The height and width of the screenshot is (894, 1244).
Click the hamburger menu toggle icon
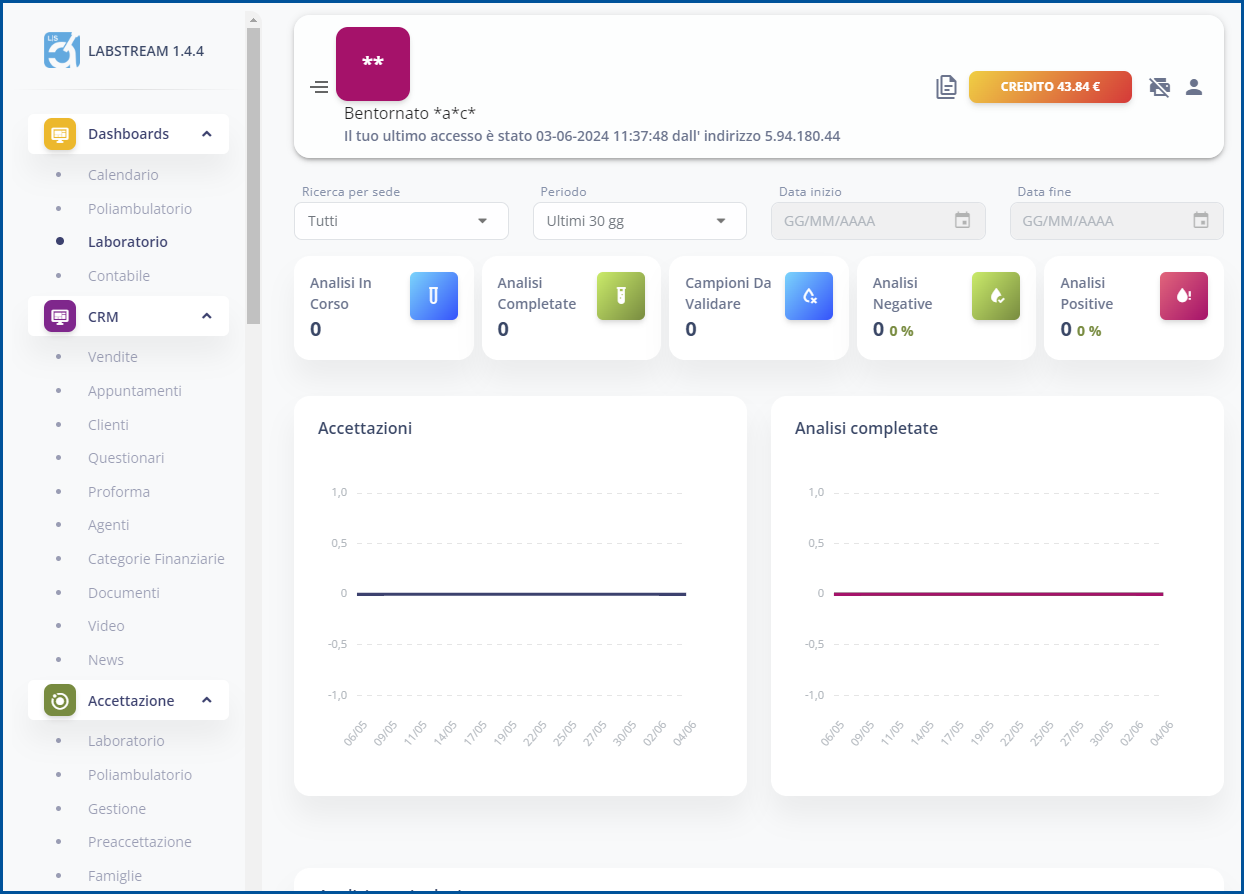click(319, 87)
